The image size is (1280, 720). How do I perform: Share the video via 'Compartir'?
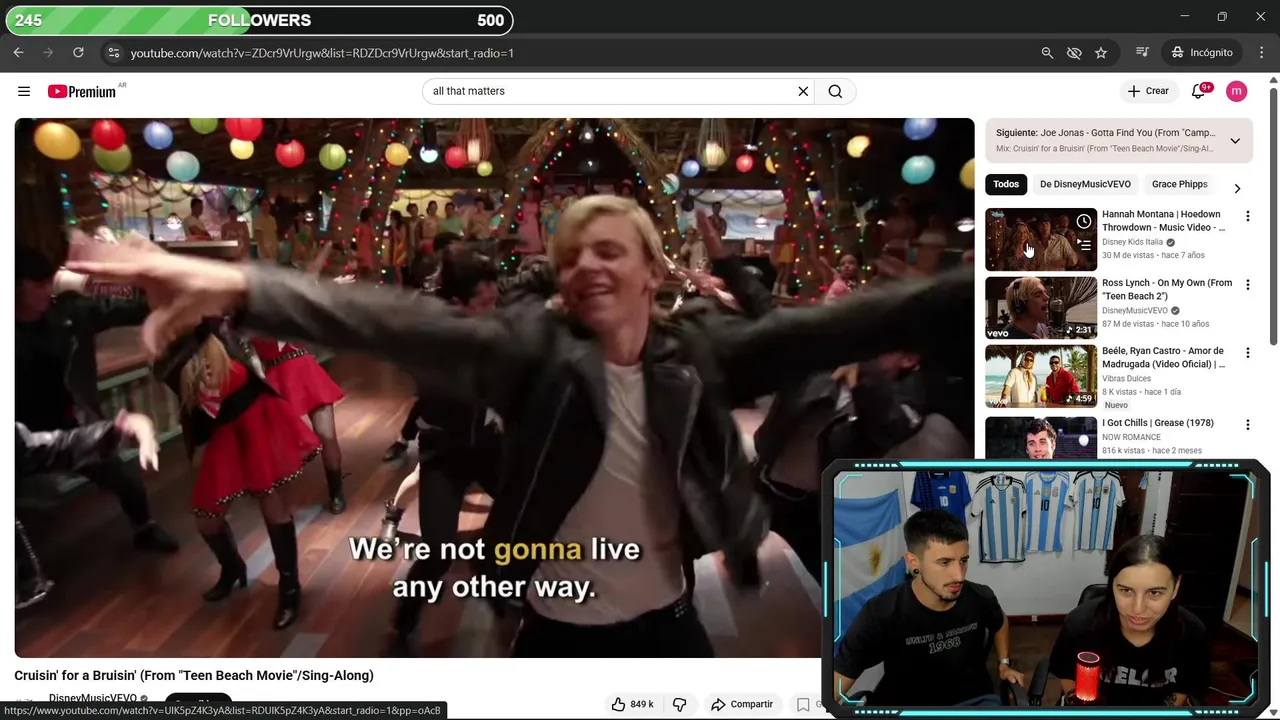point(742,704)
